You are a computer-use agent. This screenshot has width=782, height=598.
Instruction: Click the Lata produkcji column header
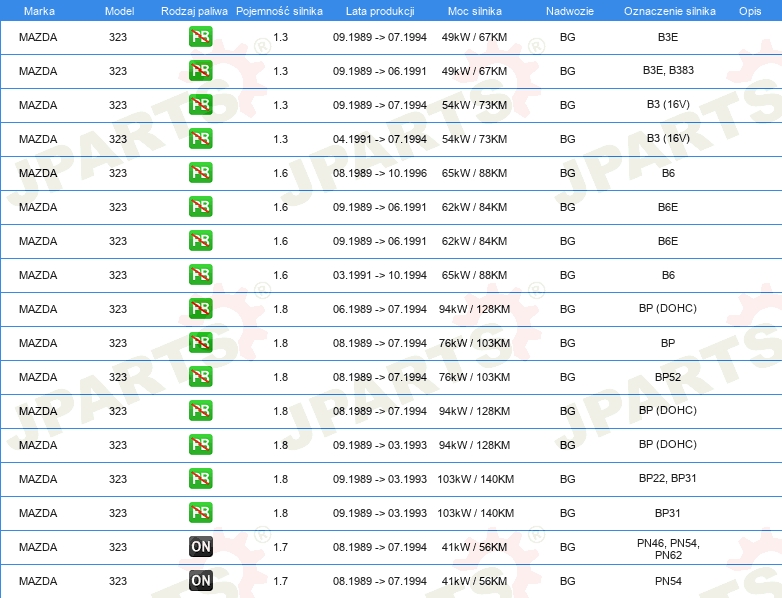[380, 11]
